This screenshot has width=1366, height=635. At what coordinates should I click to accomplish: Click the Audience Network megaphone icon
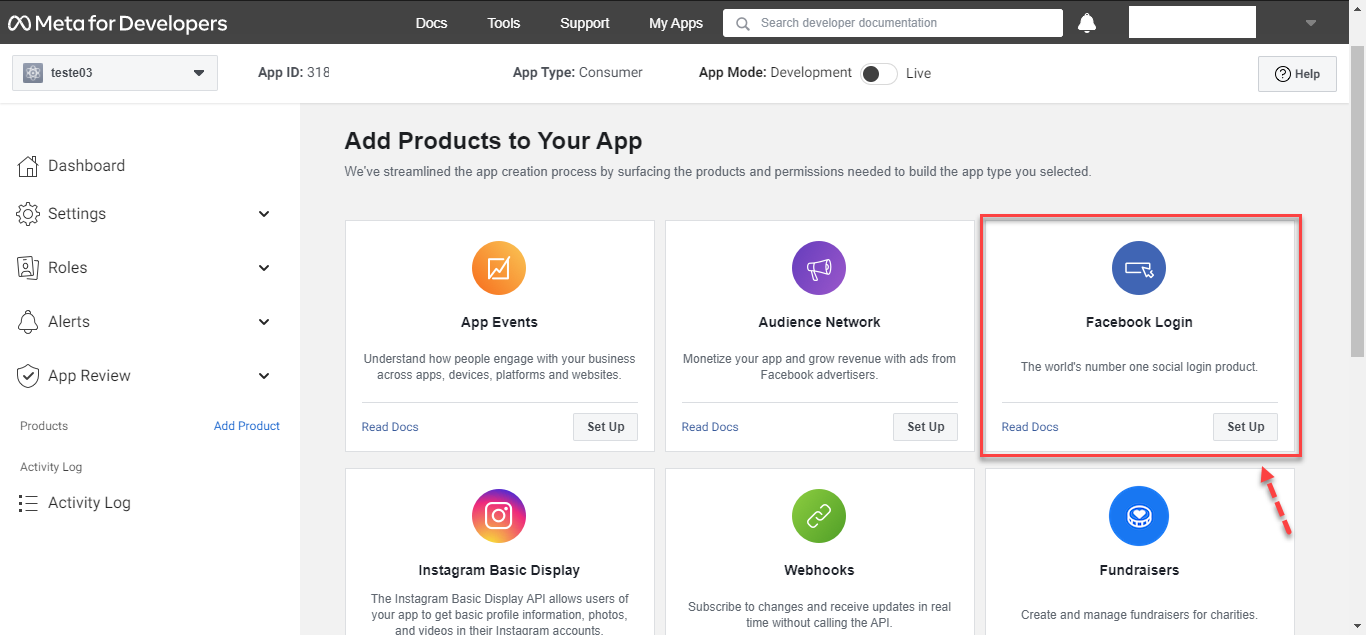[x=819, y=268]
